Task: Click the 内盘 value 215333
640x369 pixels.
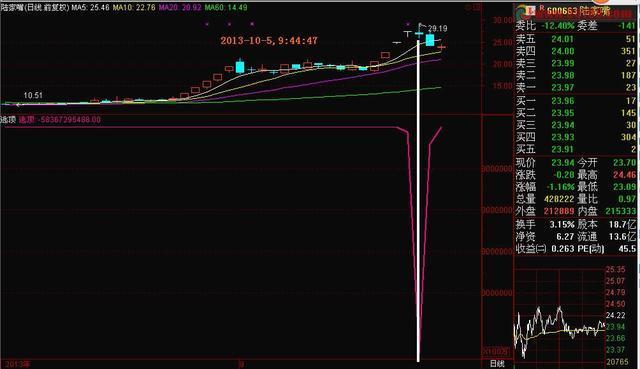Action: [x=620, y=211]
